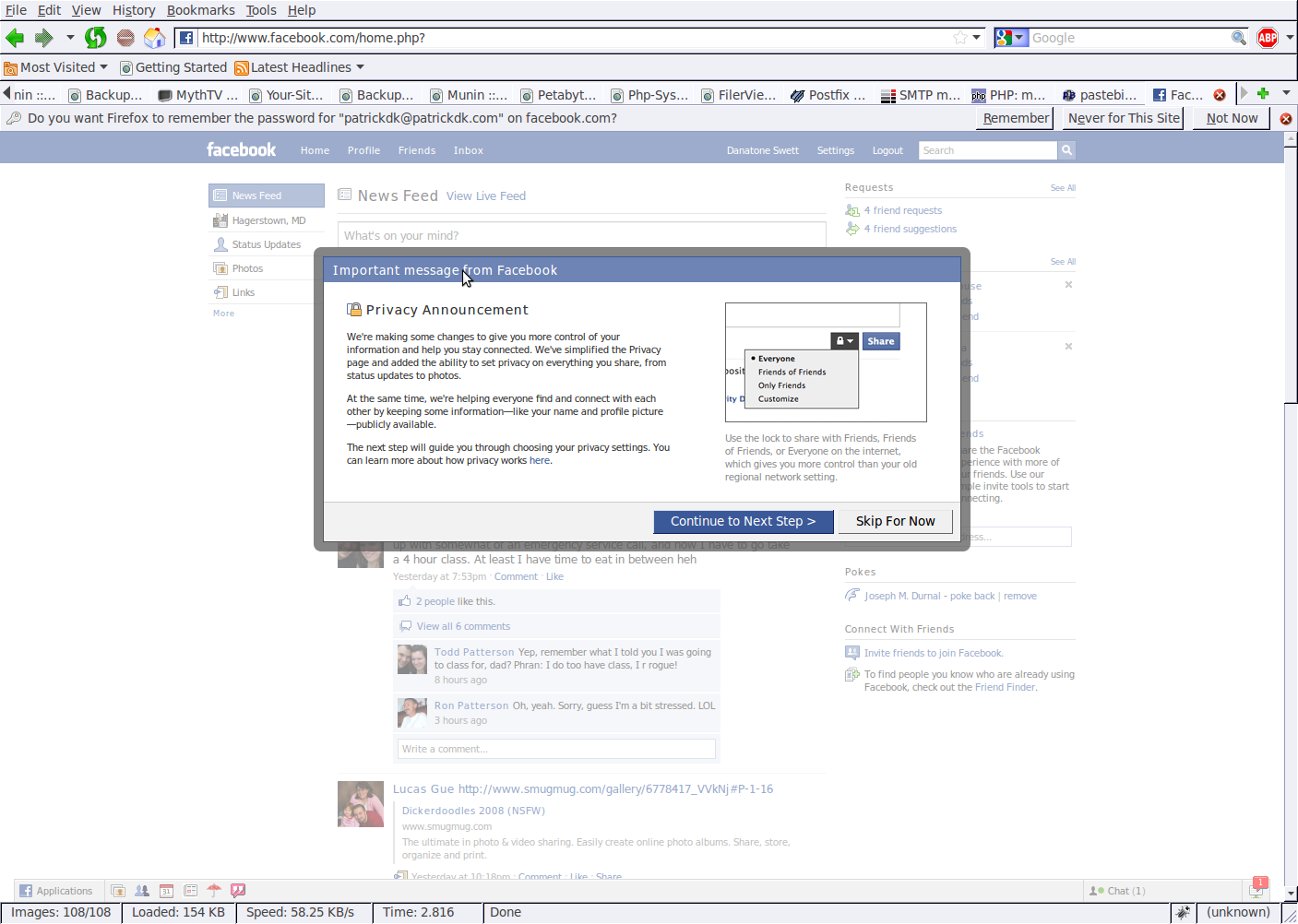Select Photos in the left sidebar

[x=247, y=268]
